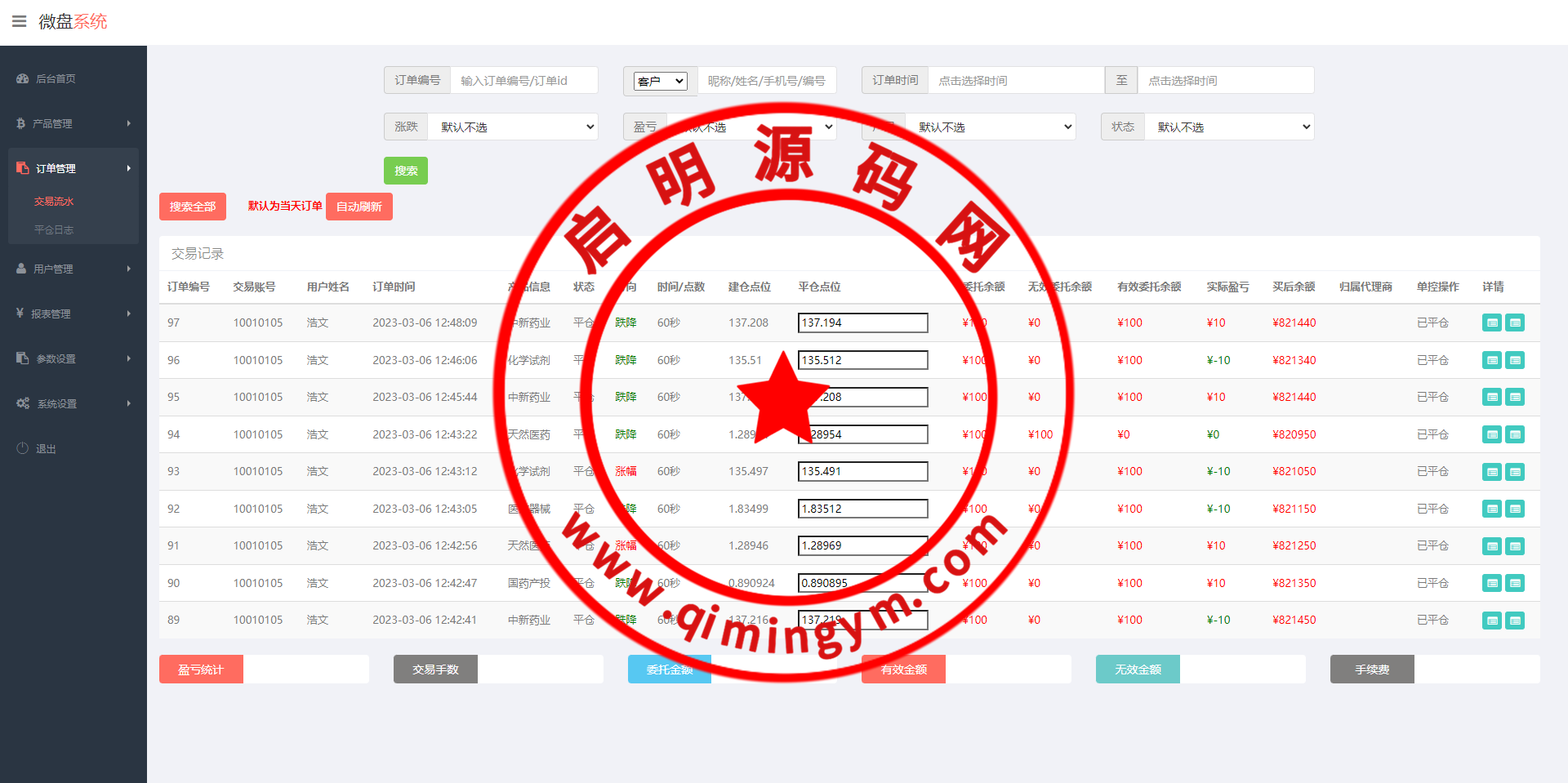
Task: Expand the 产品管理 sidebar menu
Action: pyautogui.click(x=73, y=123)
